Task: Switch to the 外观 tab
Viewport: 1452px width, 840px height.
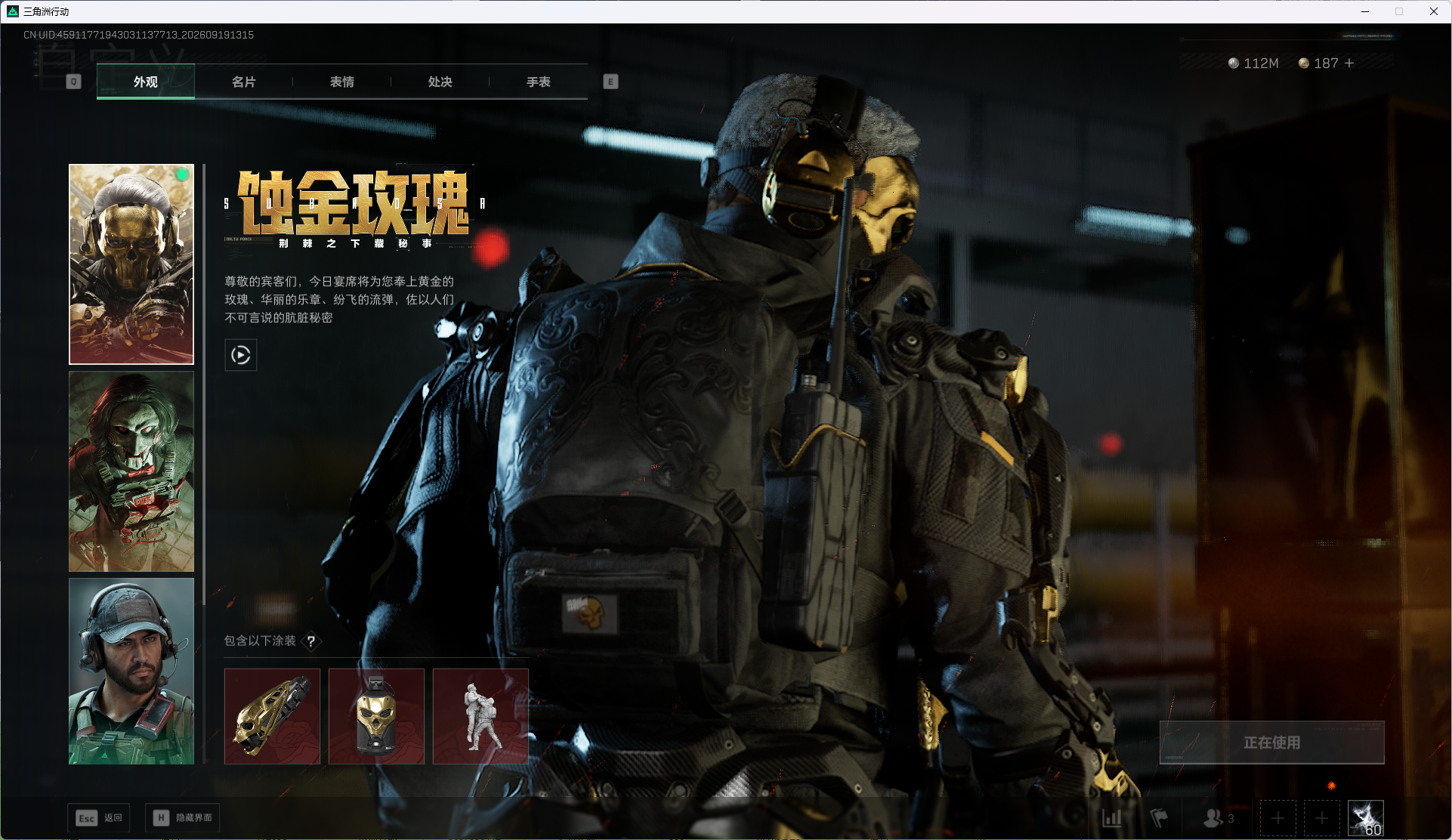Action: [146, 82]
